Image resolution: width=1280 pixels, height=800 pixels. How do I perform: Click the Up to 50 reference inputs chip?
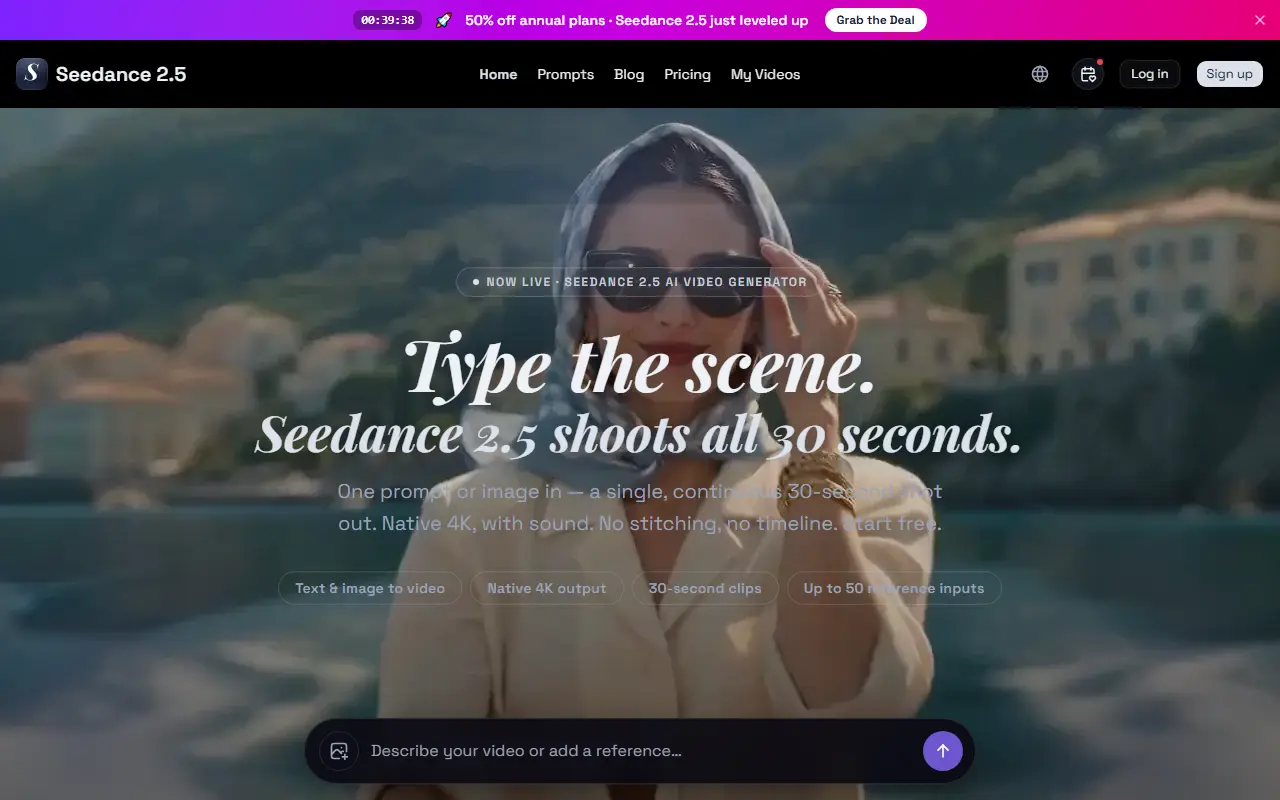(x=894, y=588)
